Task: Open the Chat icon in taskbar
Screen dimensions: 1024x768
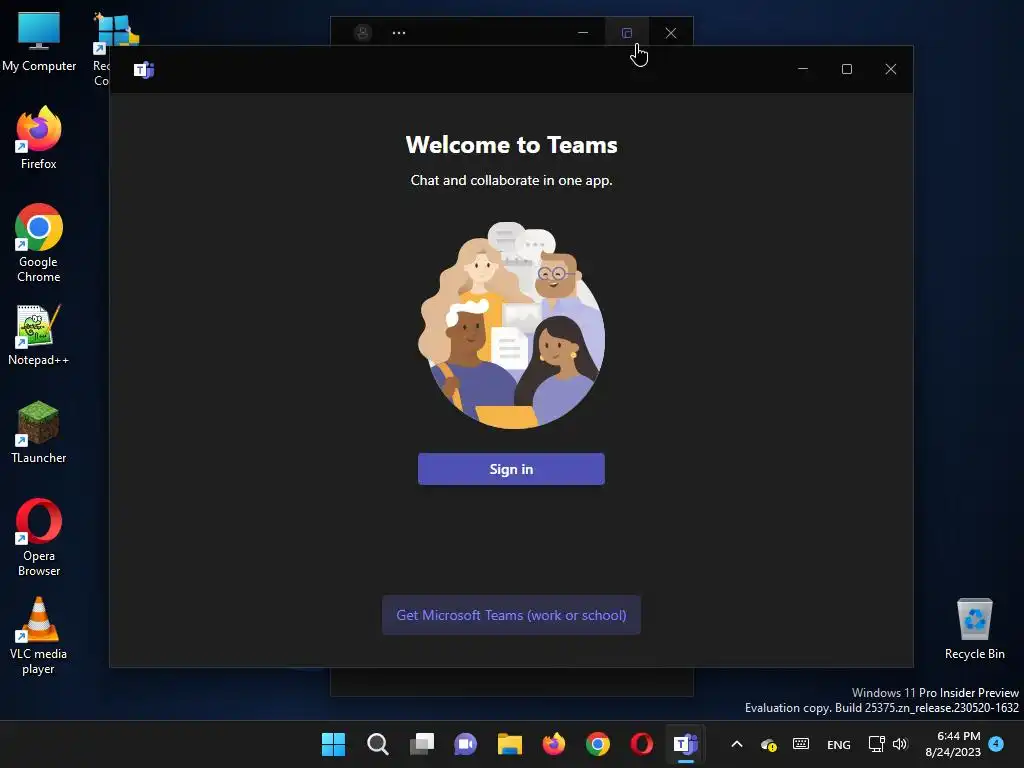Action: coord(466,744)
